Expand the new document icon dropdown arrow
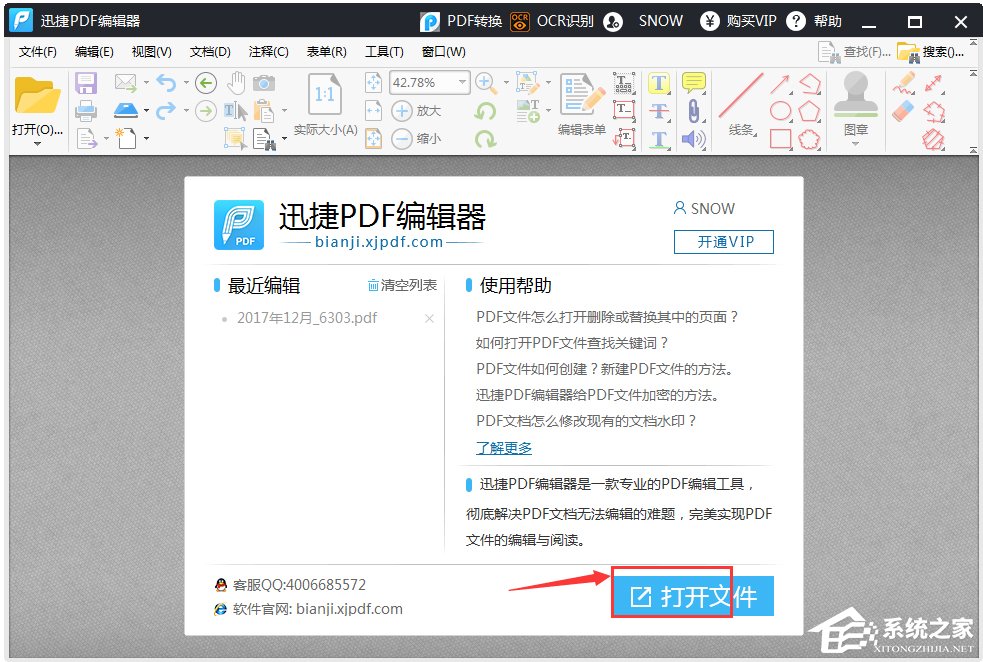983x662 pixels. (x=146, y=139)
